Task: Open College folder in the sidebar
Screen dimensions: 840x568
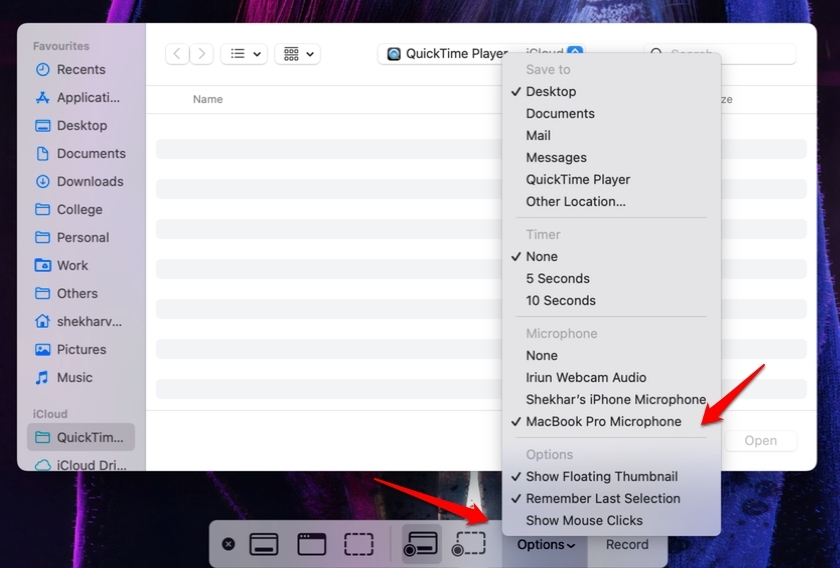Action: [x=80, y=209]
